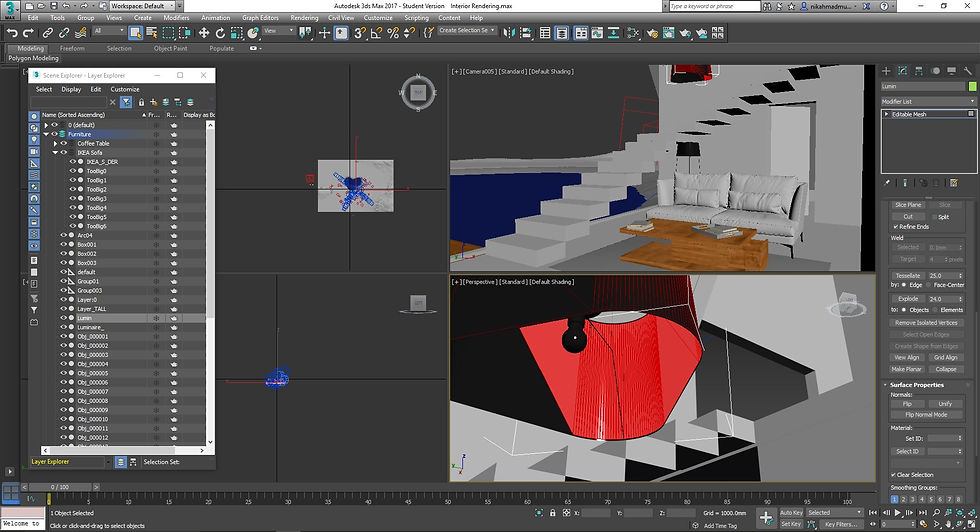The height and width of the screenshot is (532, 980).
Task: Click Remove Isolated Vertices button
Action: [x=926, y=323]
